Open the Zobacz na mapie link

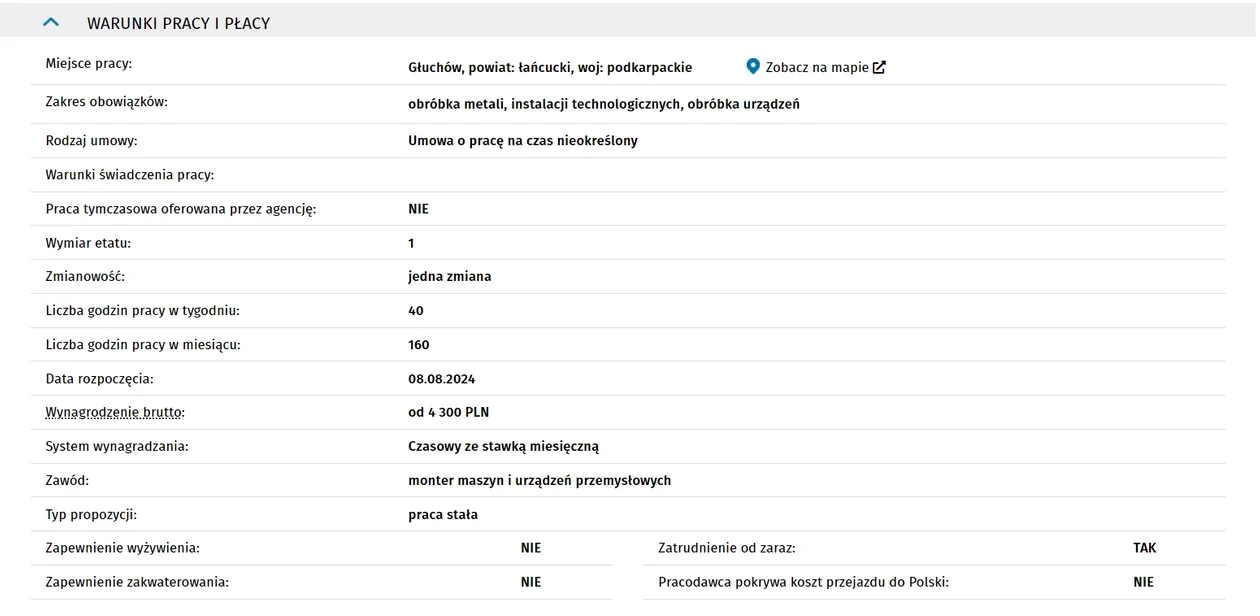click(x=816, y=67)
